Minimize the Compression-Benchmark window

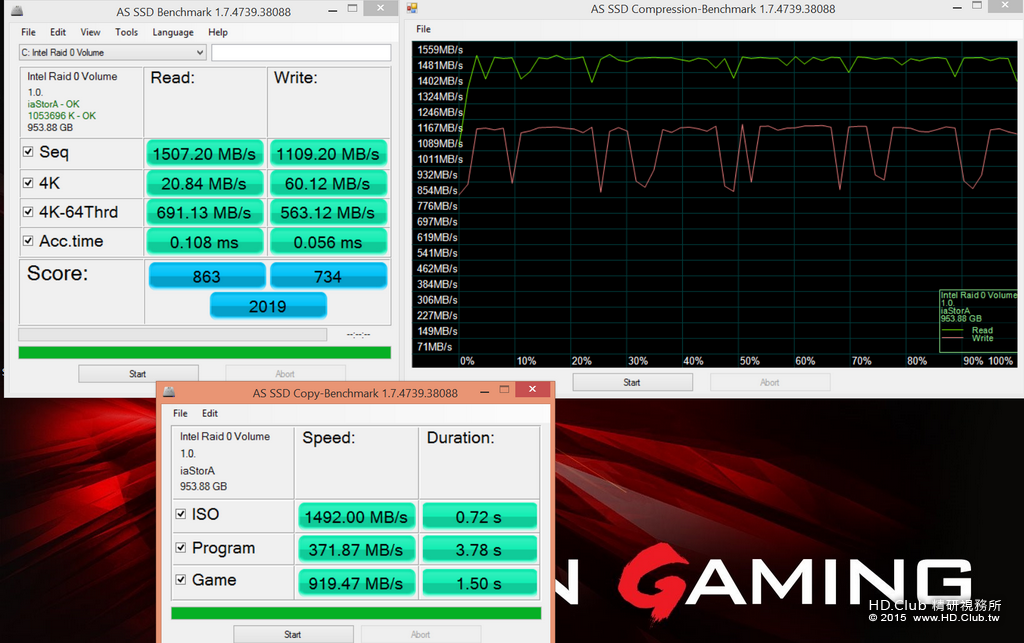pos(957,8)
